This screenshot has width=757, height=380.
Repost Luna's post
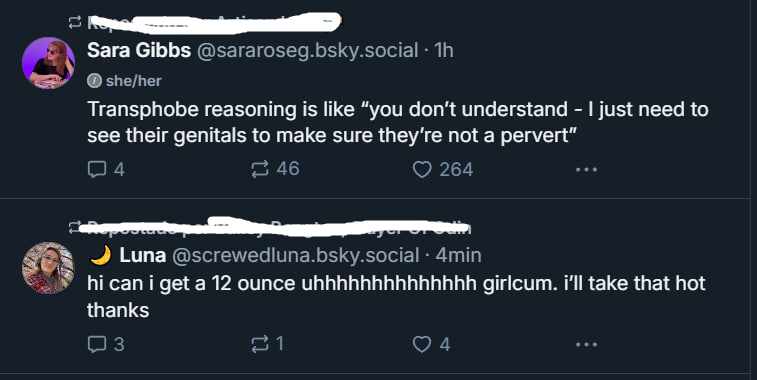[x=267, y=344]
